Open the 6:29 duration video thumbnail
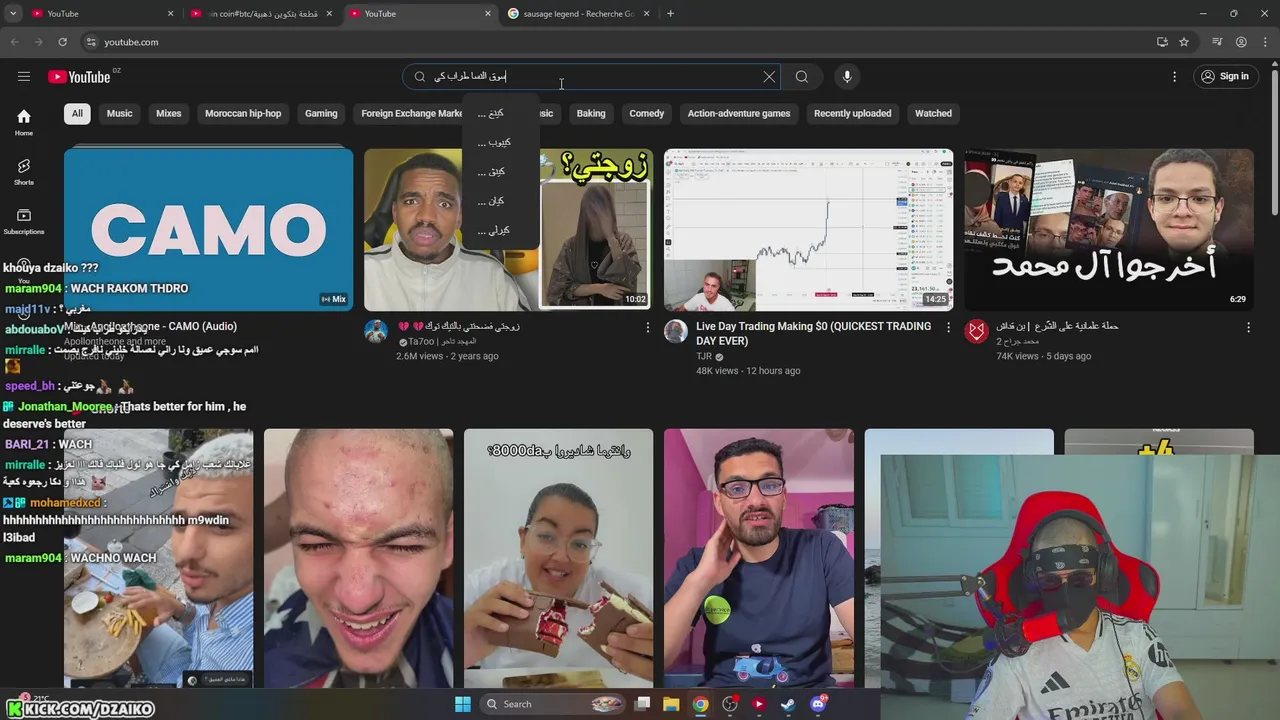This screenshot has width=1280, height=720. pos(1109,230)
